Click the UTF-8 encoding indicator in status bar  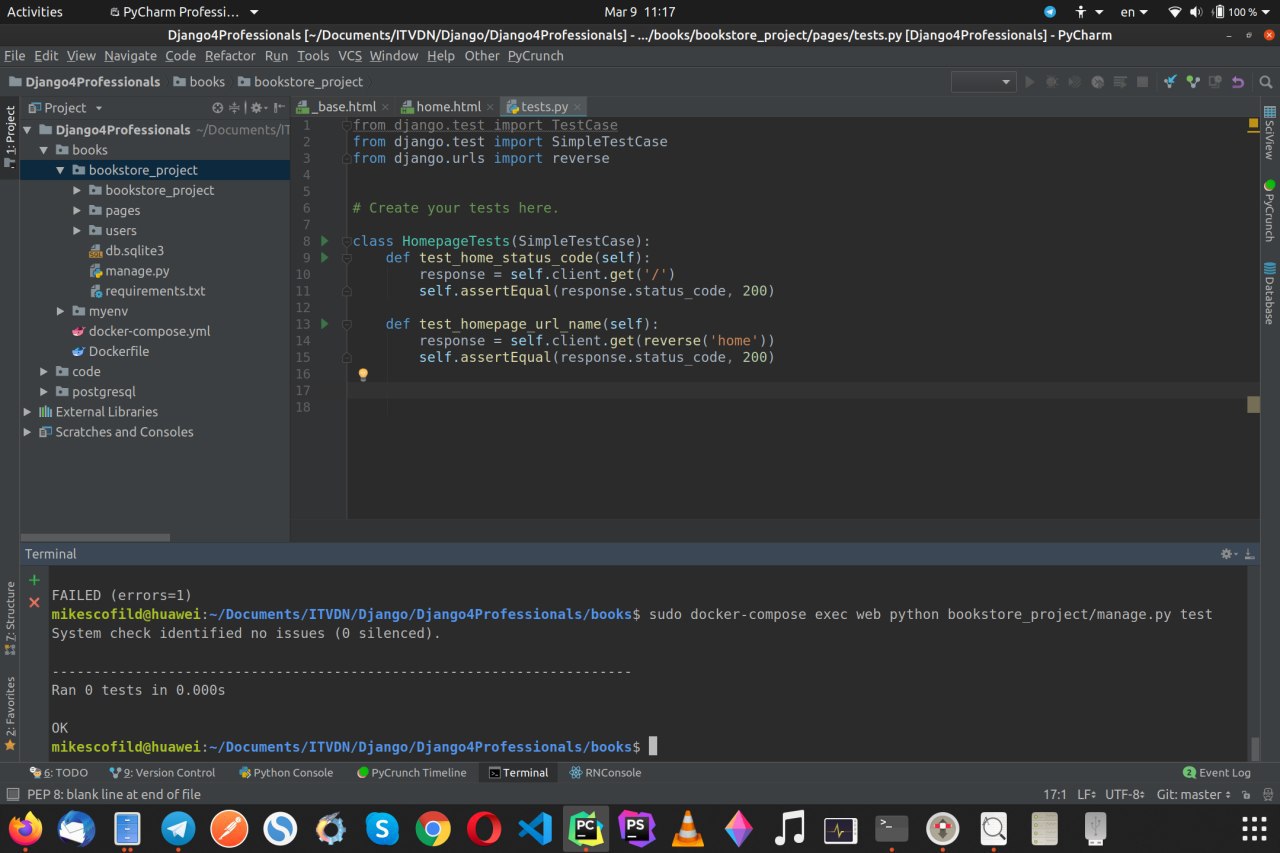click(x=1125, y=795)
